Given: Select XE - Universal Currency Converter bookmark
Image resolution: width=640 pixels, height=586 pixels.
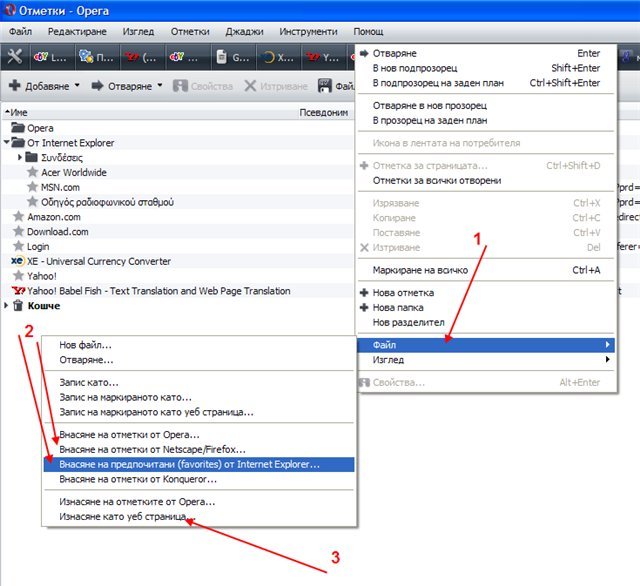Looking at the screenshot, I should point(99,261).
